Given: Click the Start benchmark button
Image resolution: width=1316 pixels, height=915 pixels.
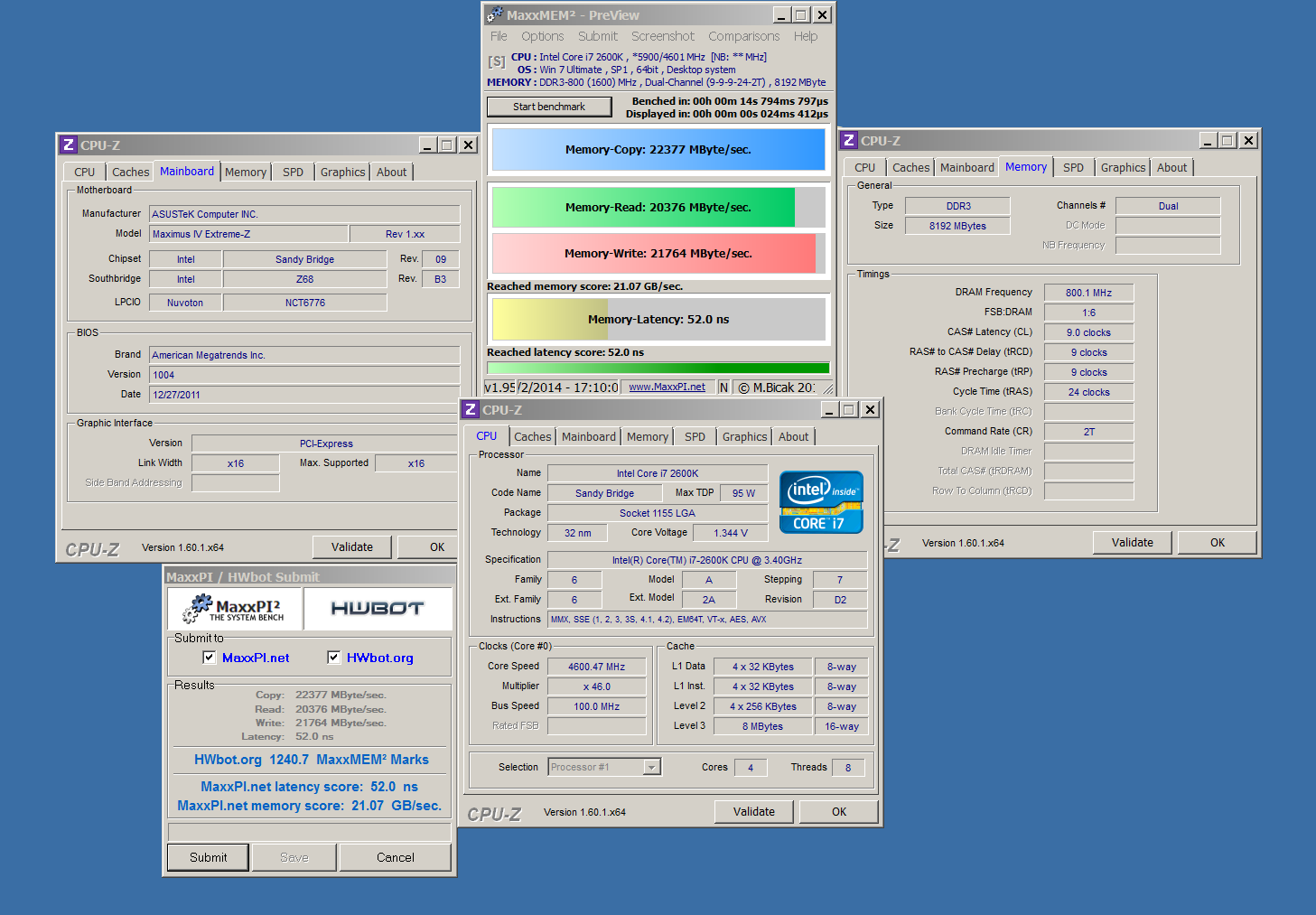Looking at the screenshot, I should [x=549, y=107].
